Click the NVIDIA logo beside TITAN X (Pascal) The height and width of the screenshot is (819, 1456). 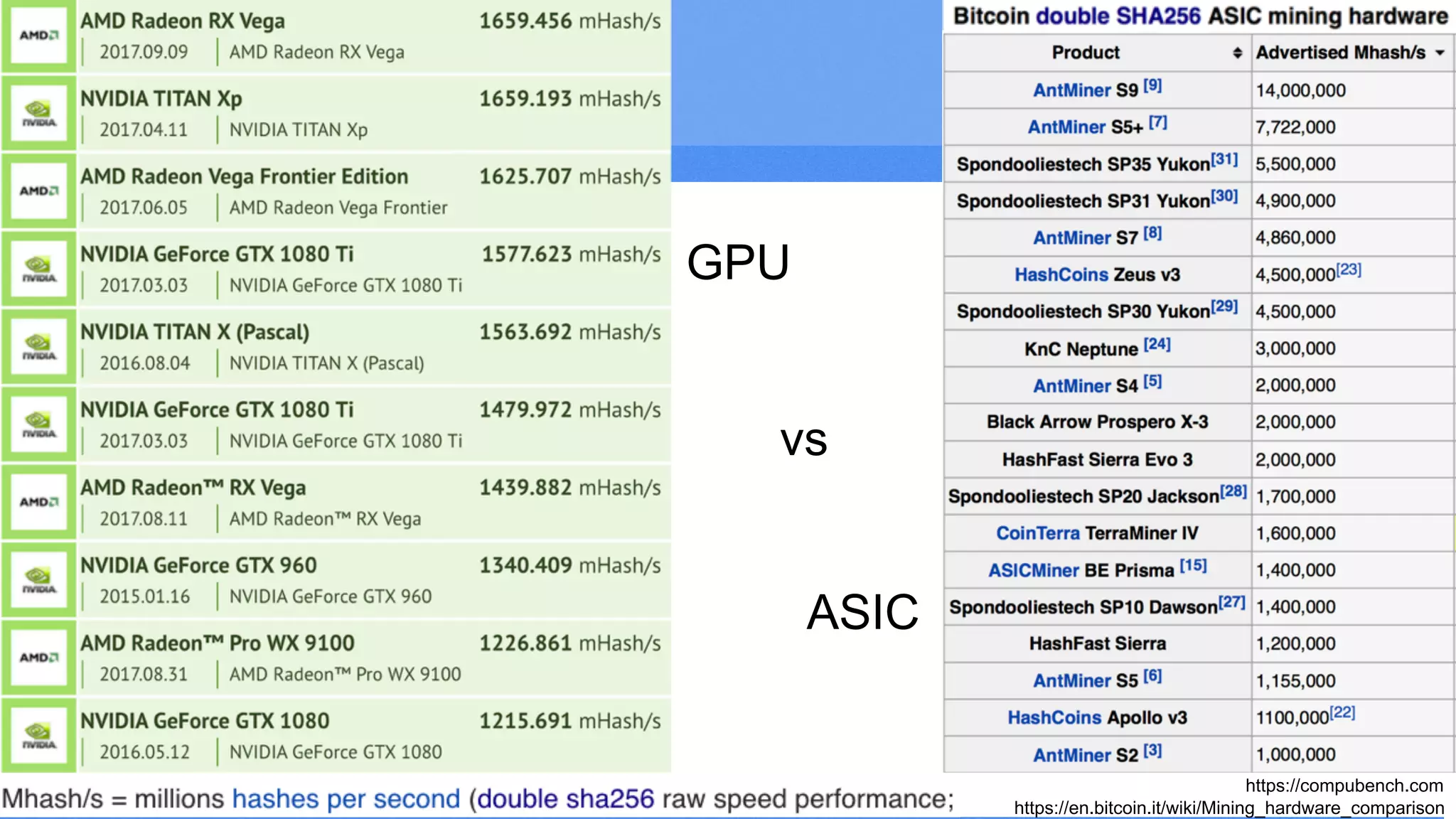(38, 347)
